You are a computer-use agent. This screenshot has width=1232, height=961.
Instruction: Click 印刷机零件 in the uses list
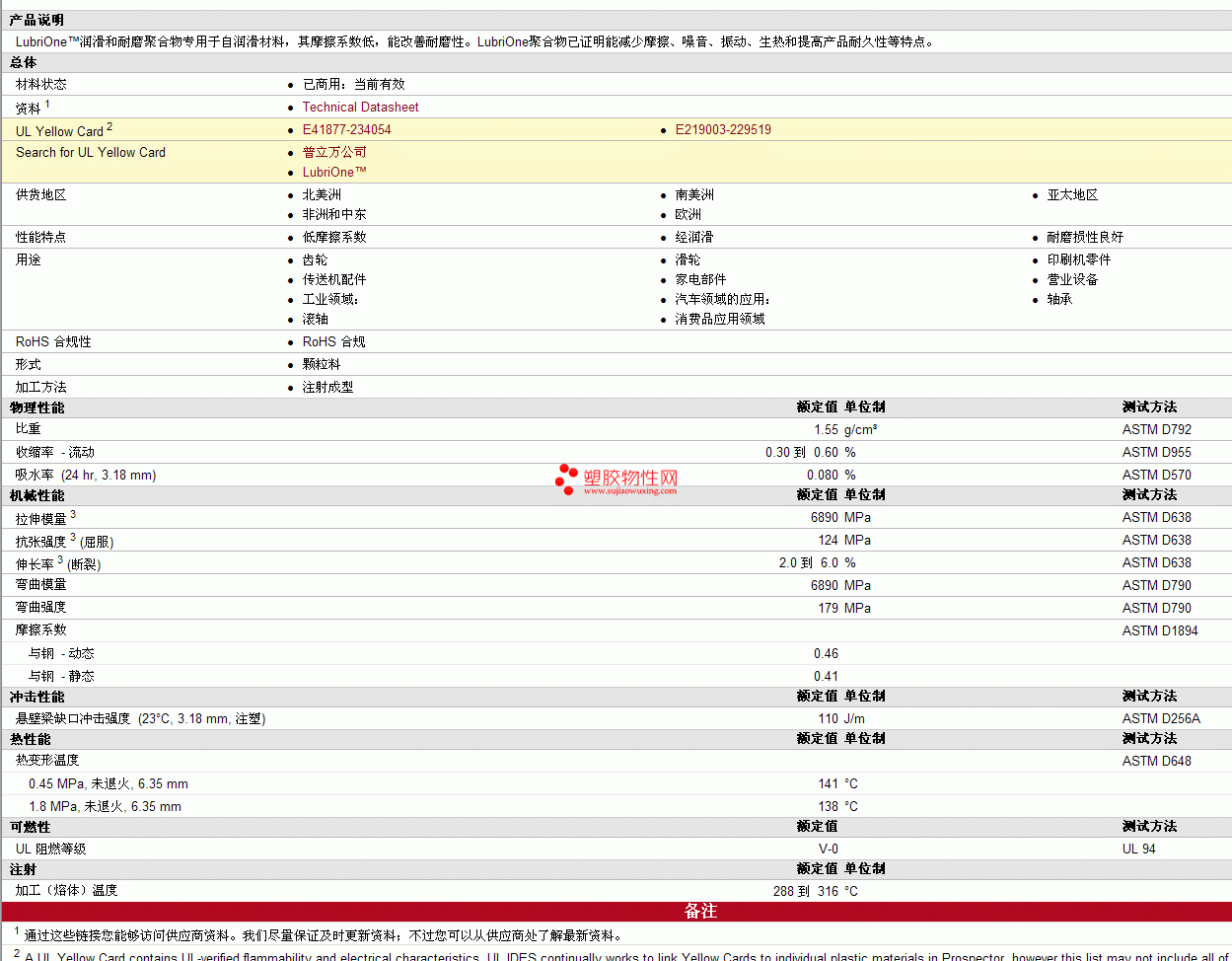1079,259
